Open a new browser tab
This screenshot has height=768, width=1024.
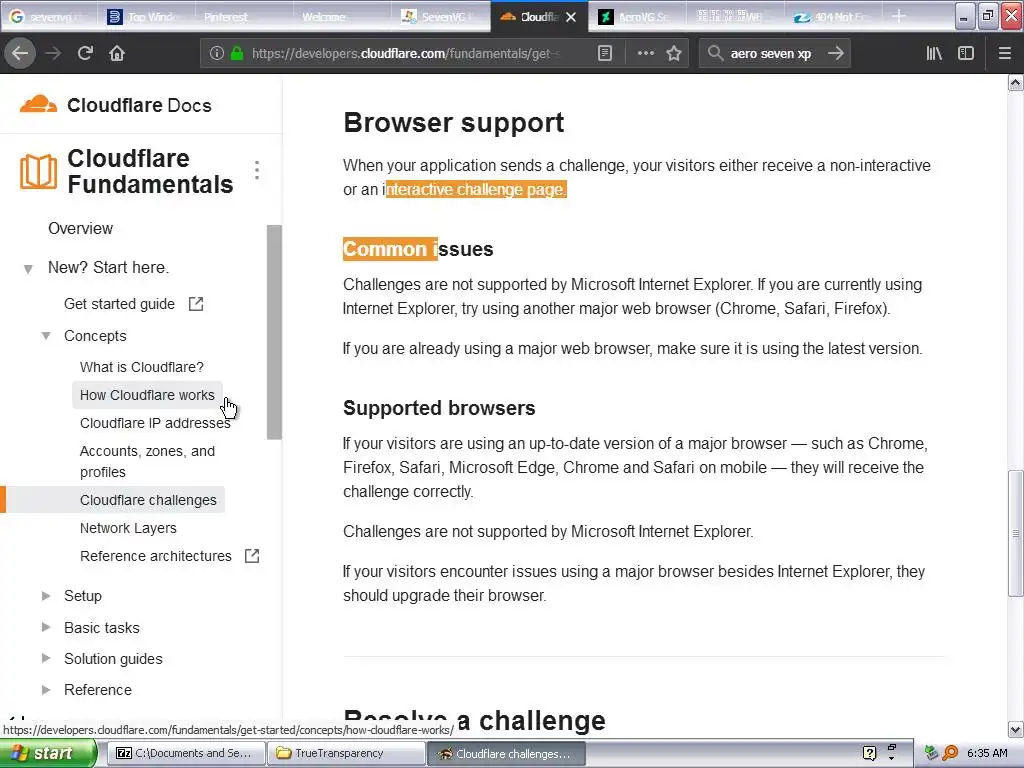899,16
